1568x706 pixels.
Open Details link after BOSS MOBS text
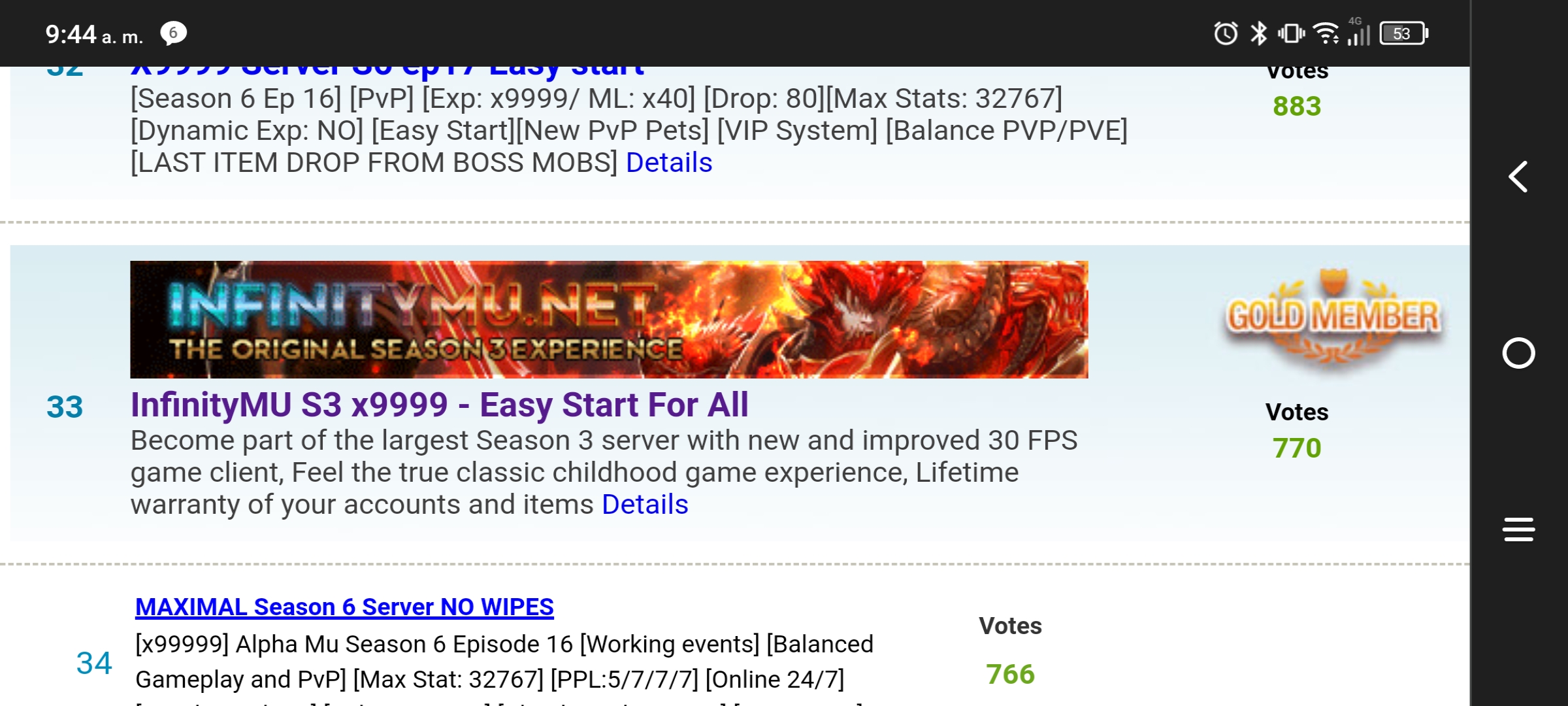669,163
